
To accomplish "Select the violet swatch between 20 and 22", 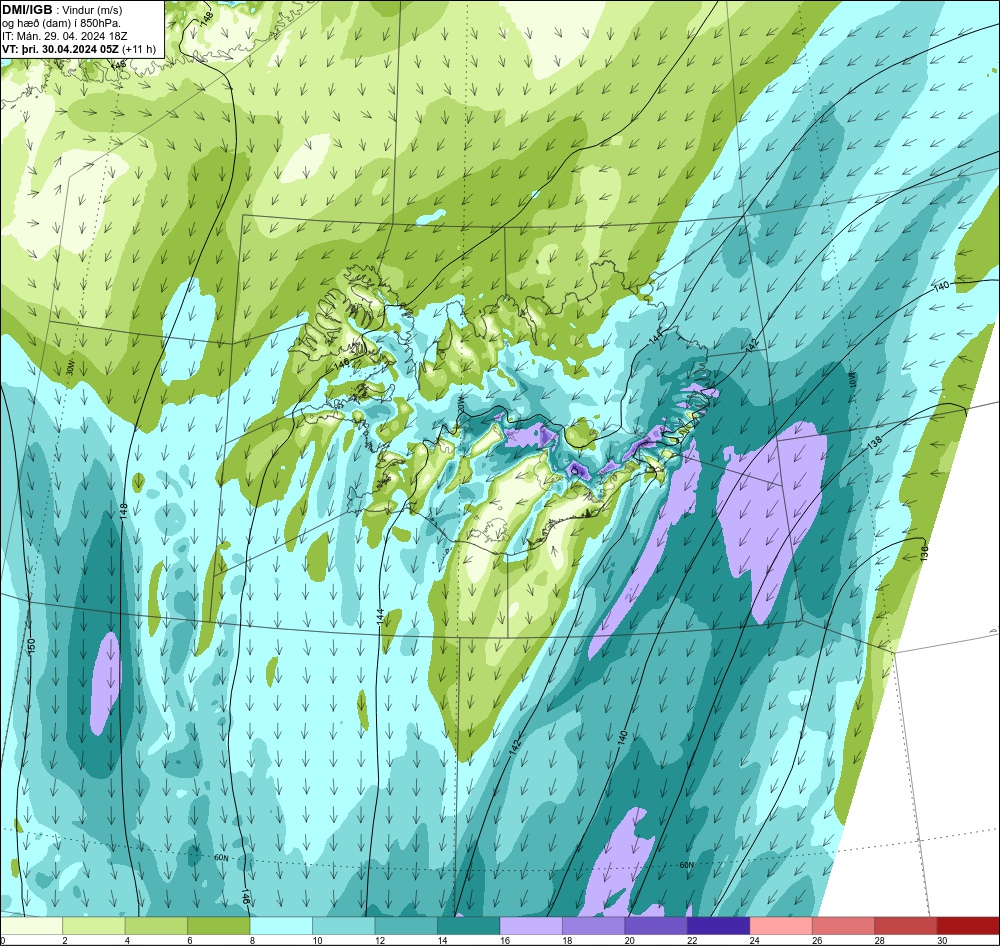I will pos(656,925).
